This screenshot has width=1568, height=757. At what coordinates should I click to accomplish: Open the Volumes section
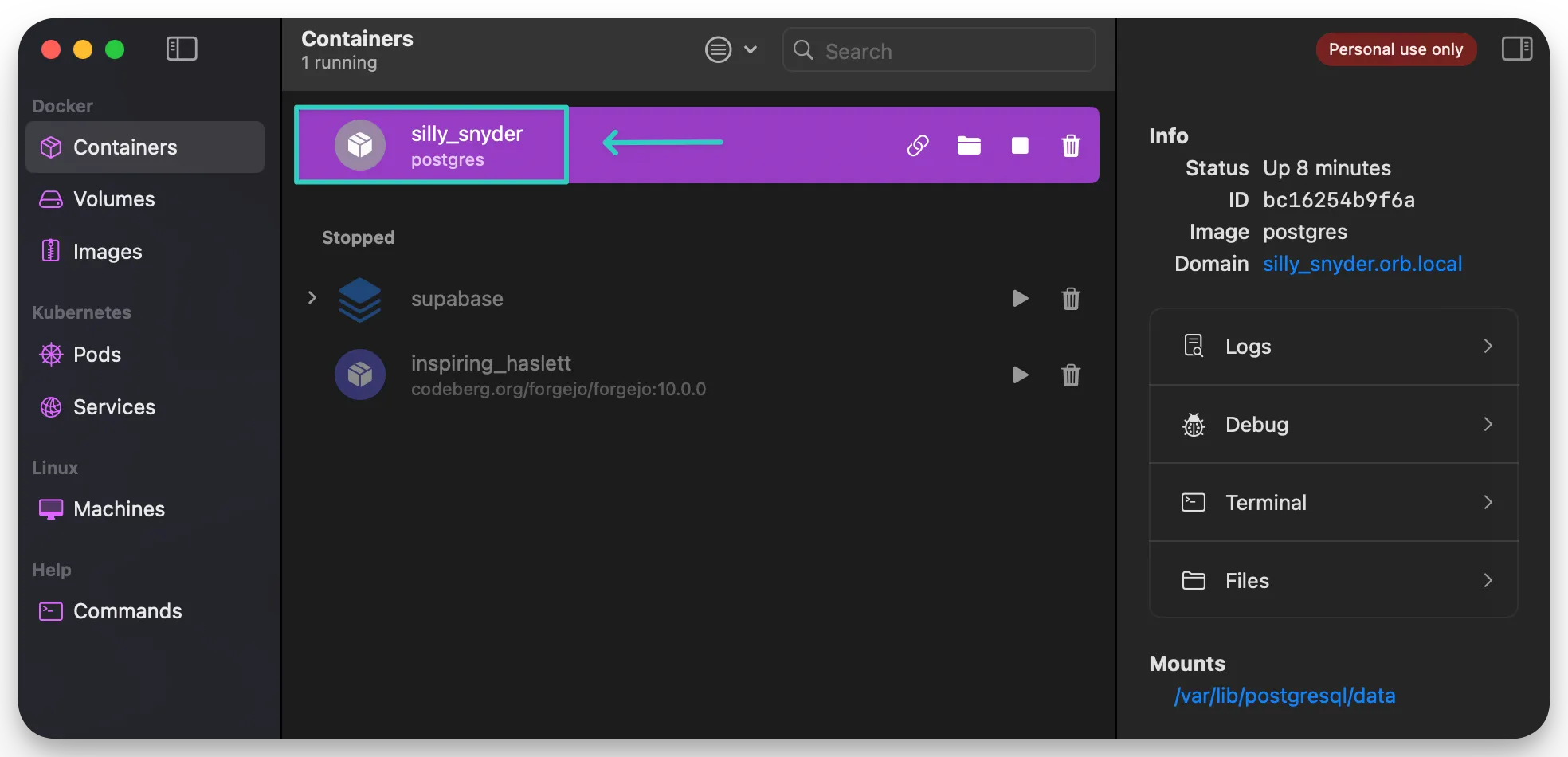[145, 199]
